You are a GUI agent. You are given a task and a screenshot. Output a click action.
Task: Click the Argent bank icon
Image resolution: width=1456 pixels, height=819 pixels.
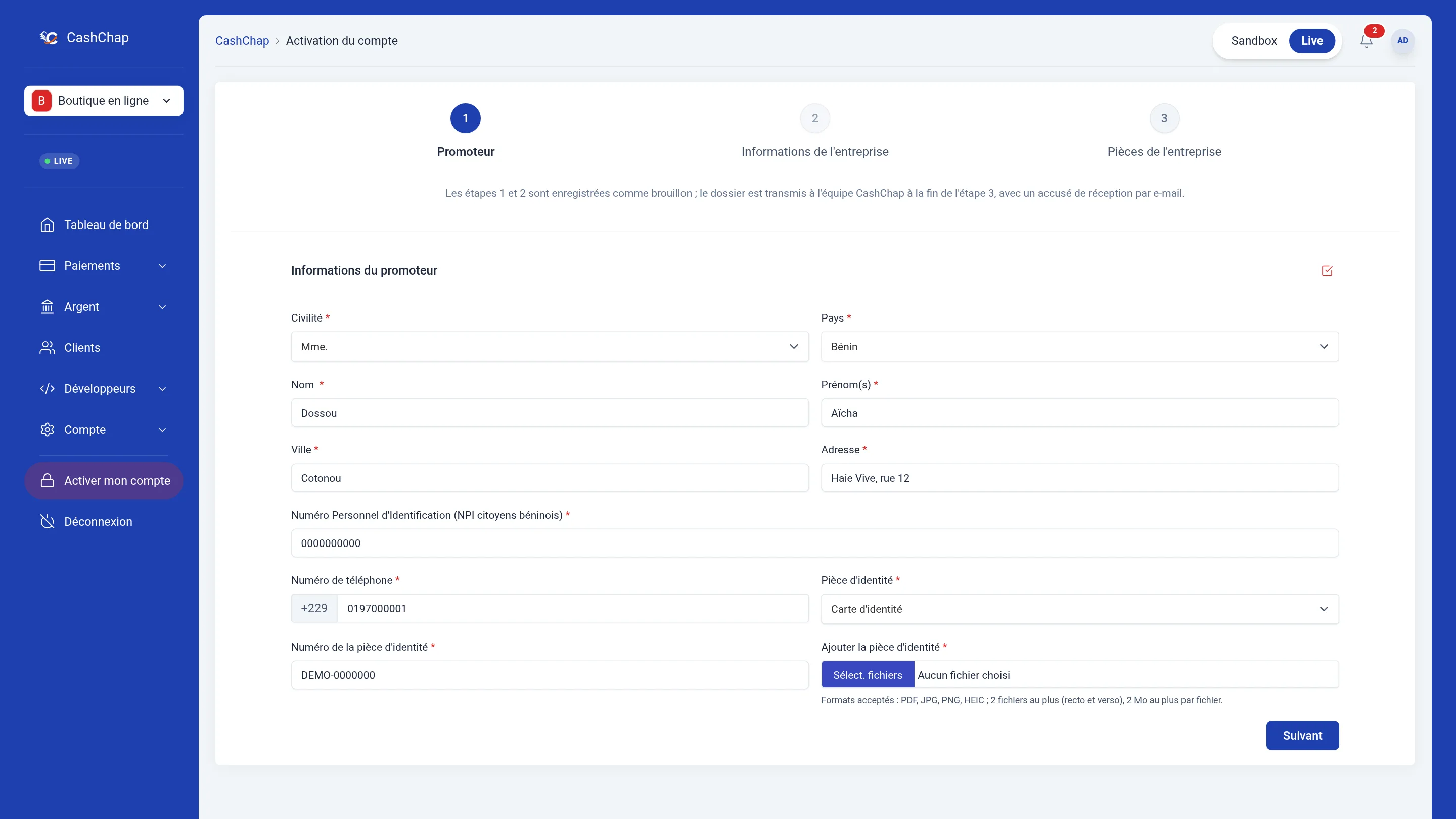click(48, 307)
